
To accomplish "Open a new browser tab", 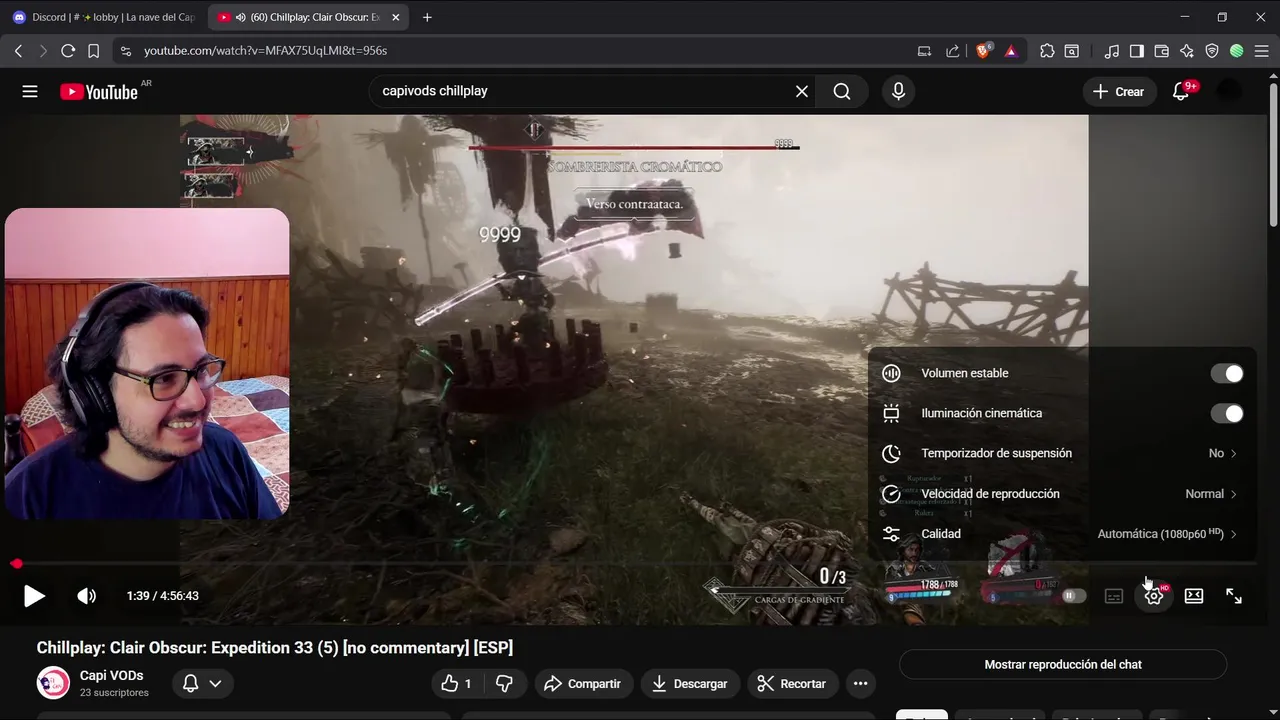I will click(x=427, y=17).
